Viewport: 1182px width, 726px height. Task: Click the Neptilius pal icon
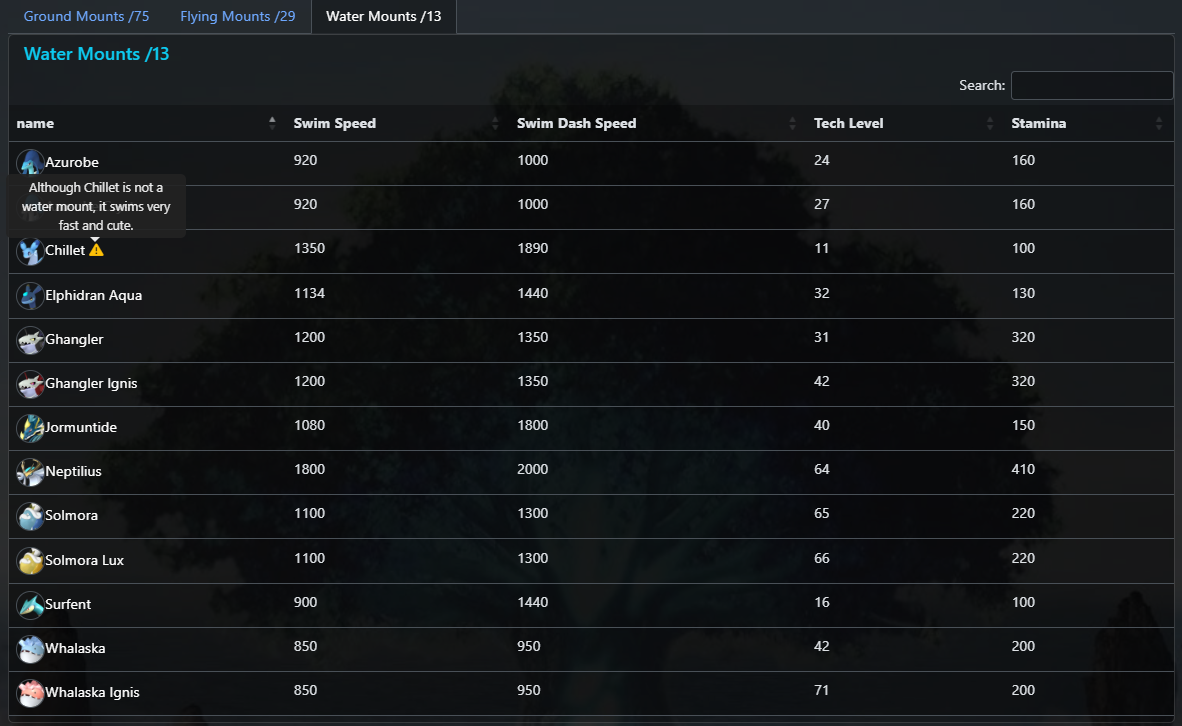pyautogui.click(x=30, y=472)
